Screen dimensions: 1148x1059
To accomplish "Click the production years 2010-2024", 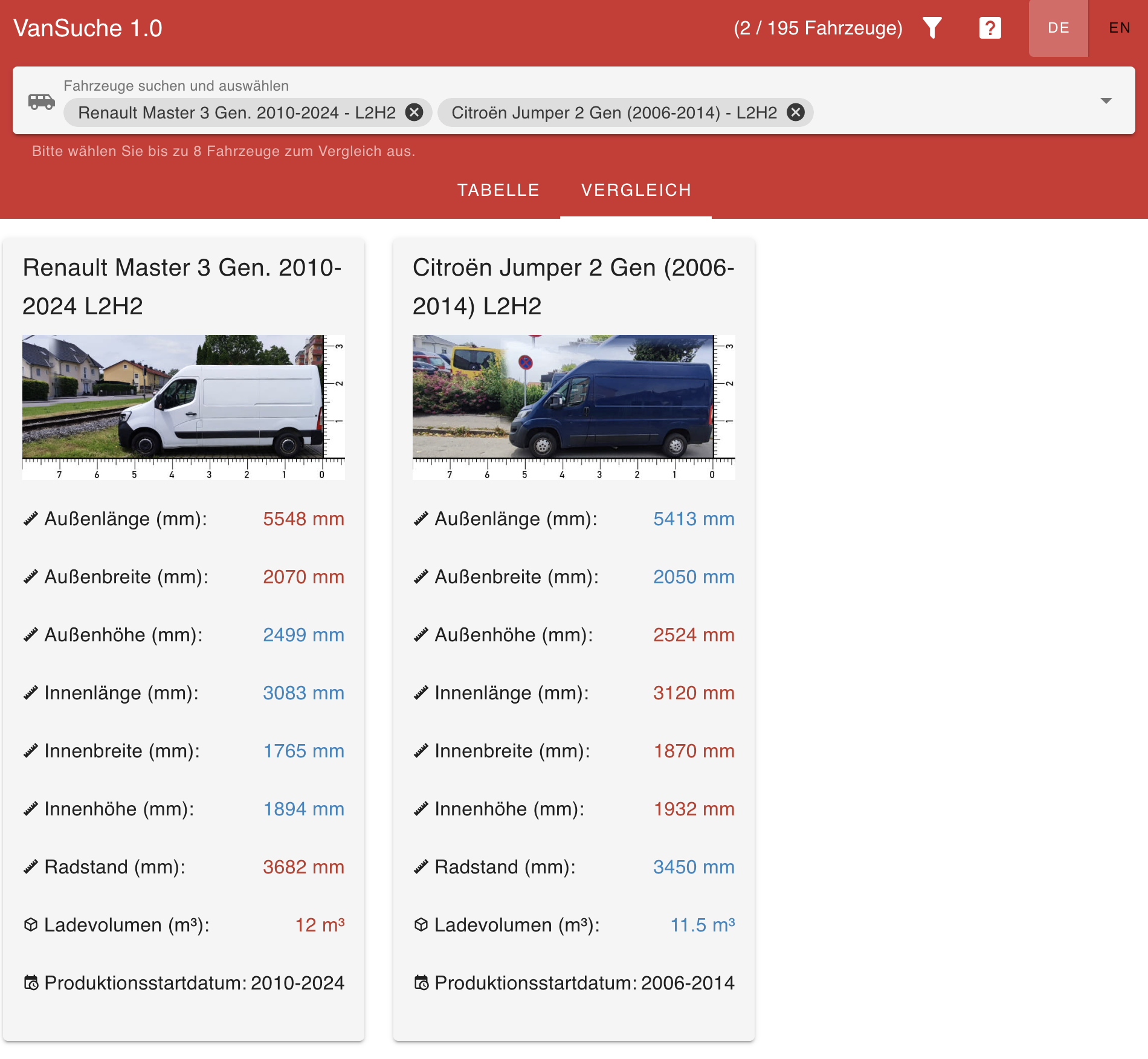I will [297, 983].
